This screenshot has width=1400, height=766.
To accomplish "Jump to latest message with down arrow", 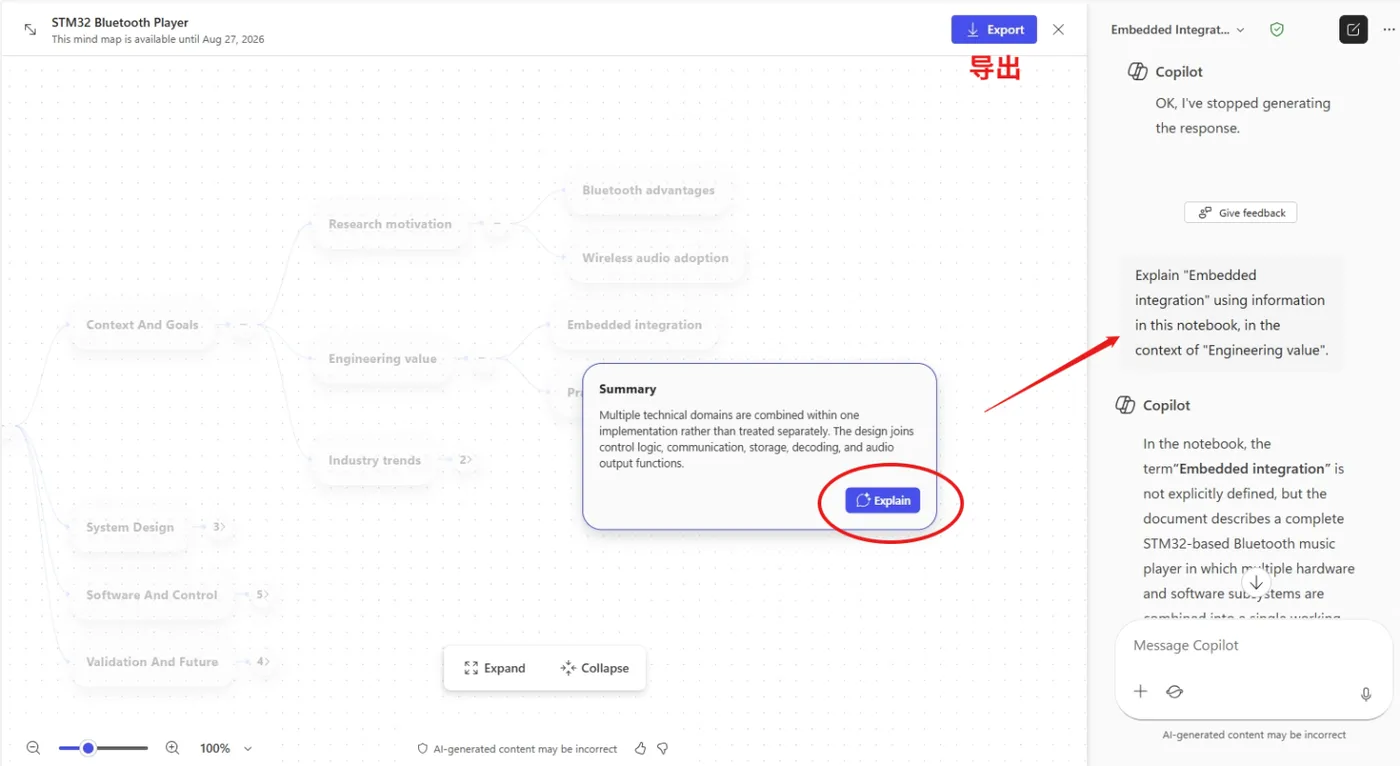I will click(x=1257, y=582).
